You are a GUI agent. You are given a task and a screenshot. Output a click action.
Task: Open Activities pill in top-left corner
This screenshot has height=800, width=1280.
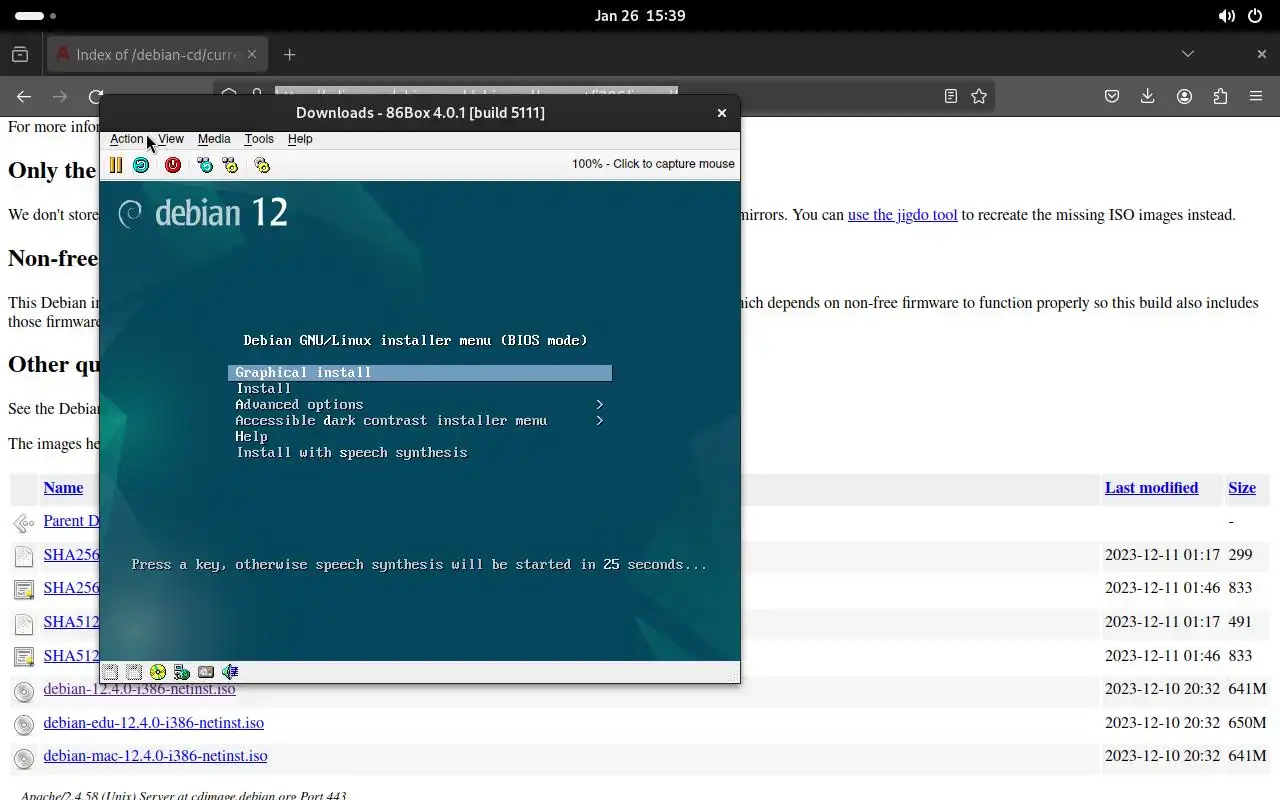pyautogui.click(x=36, y=16)
